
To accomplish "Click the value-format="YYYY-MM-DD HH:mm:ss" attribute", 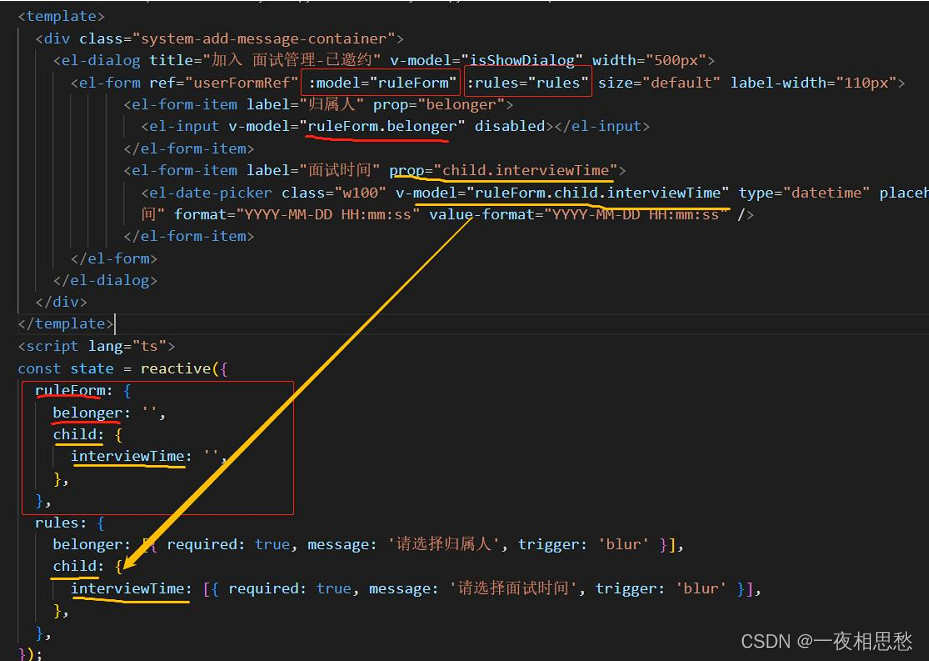I will [x=578, y=214].
